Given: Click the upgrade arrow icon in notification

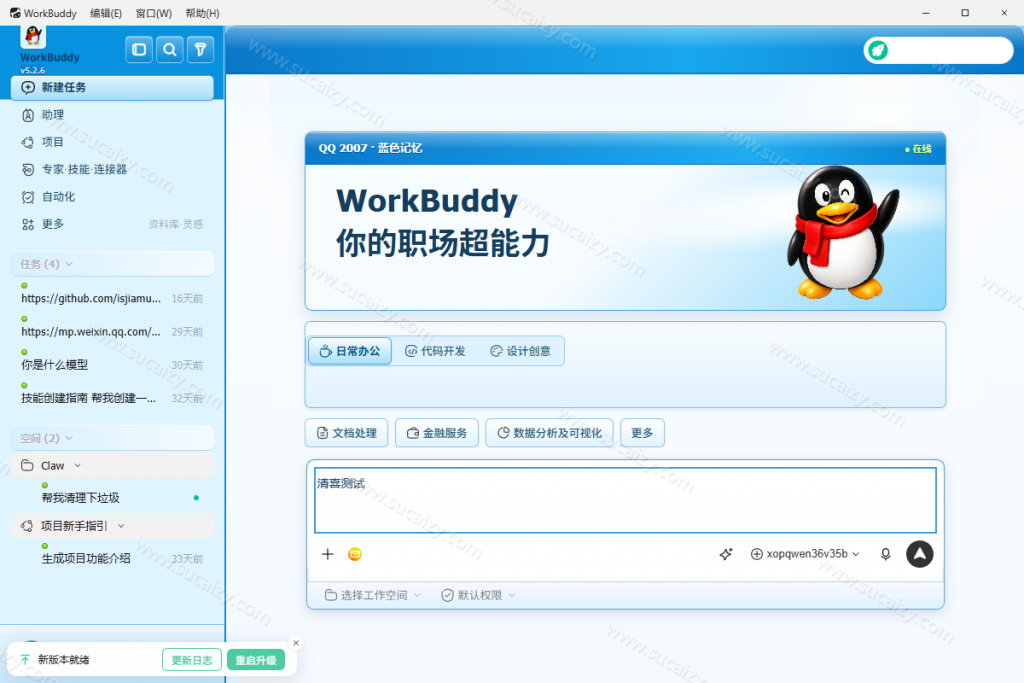Looking at the screenshot, I should click(x=25, y=659).
